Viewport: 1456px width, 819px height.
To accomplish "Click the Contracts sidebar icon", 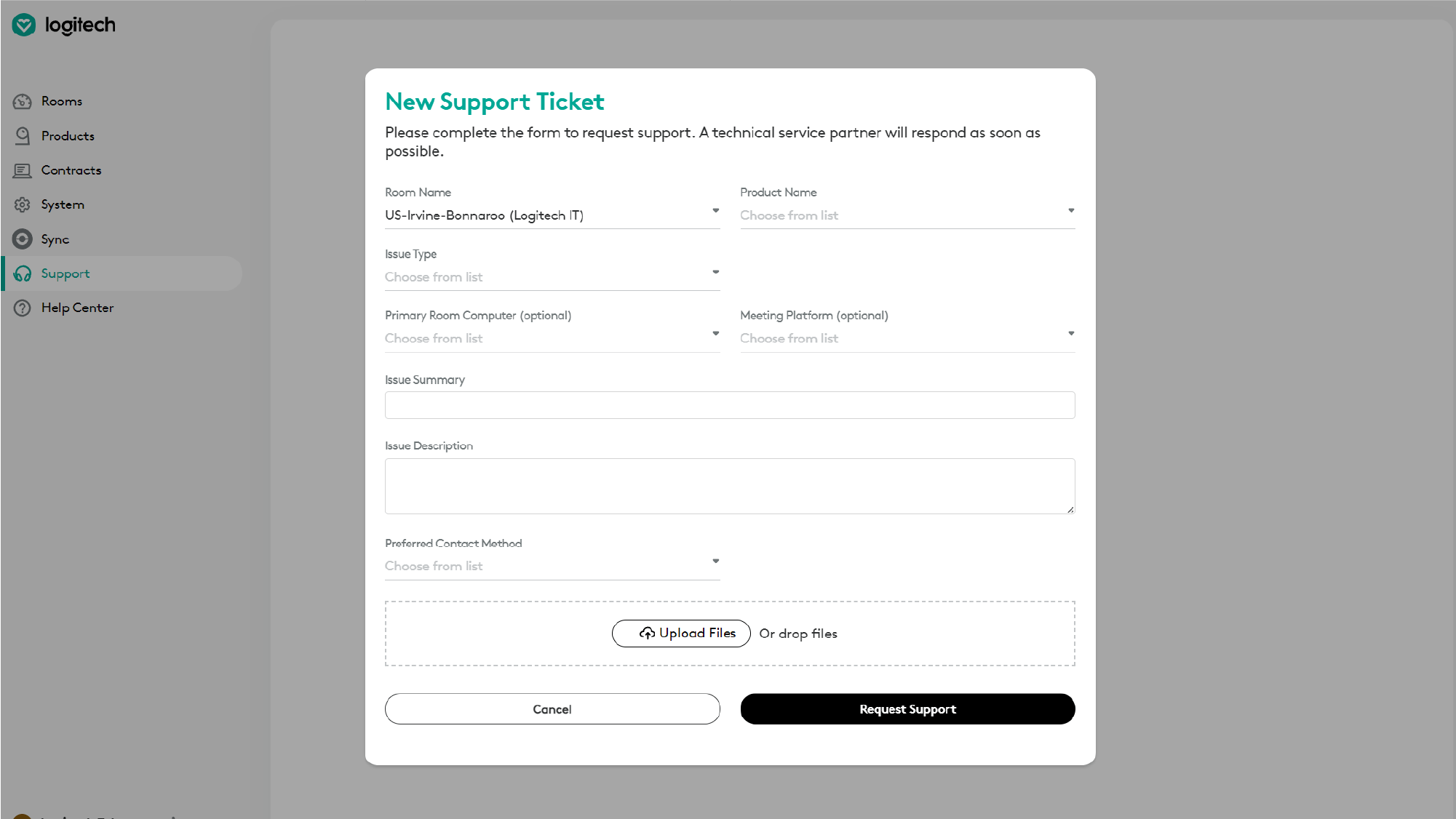I will coord(23,171).
